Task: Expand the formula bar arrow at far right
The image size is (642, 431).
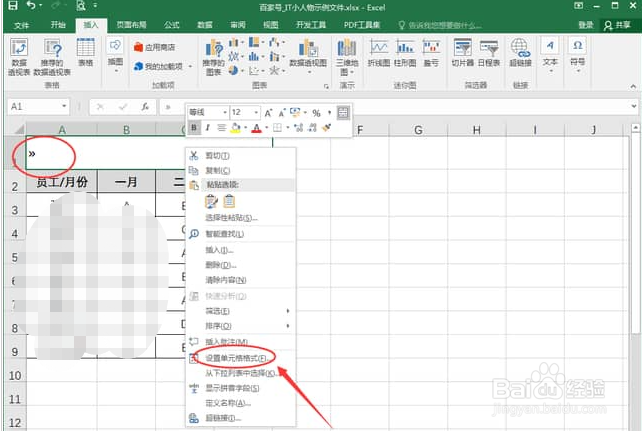Action: tap(634, 107)
